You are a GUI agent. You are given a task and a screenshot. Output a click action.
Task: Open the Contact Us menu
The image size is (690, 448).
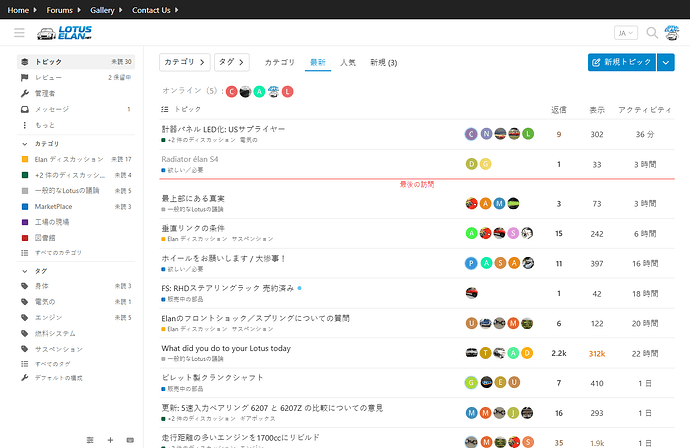(155, 10)
